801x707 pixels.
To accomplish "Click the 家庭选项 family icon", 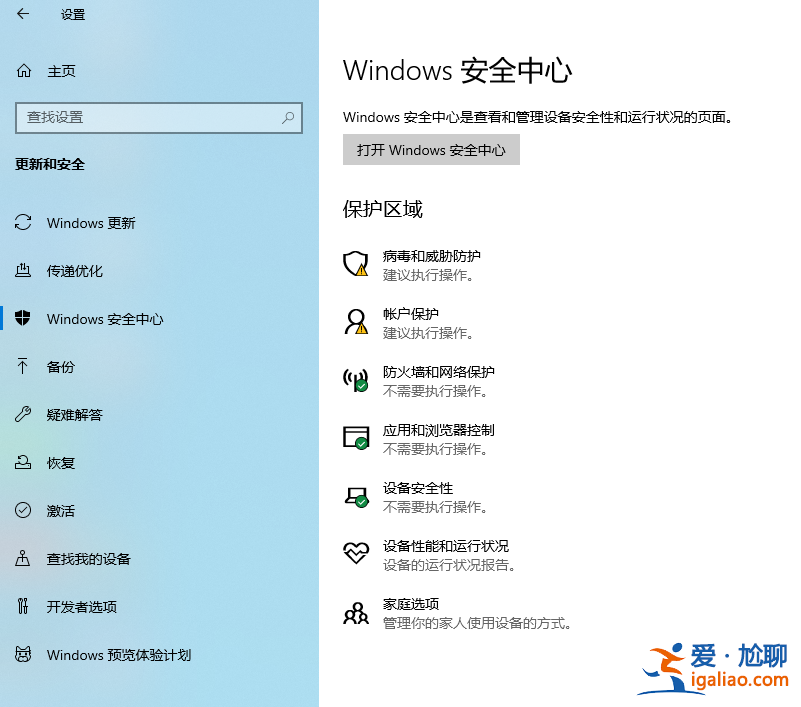I will pyautogui.click(x=356, y=612).
